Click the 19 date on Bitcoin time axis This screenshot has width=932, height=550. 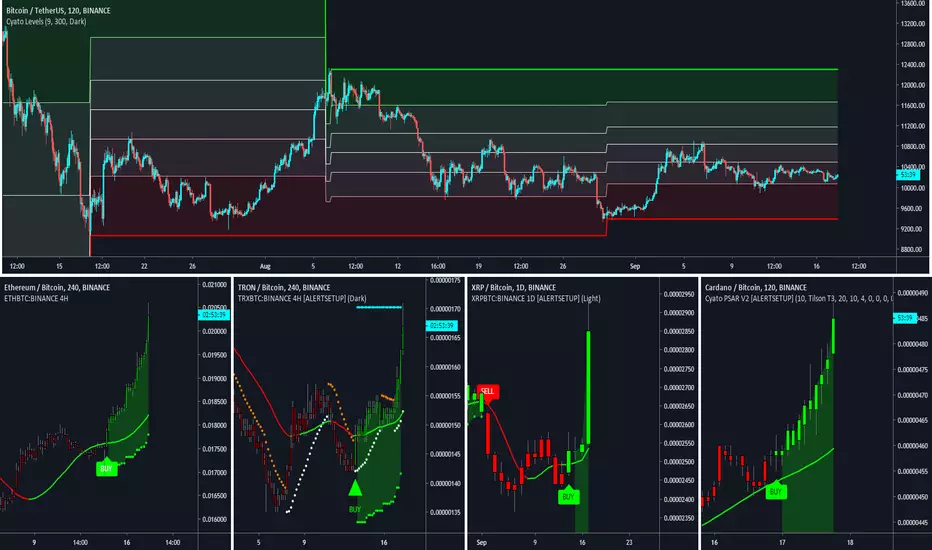478,266
